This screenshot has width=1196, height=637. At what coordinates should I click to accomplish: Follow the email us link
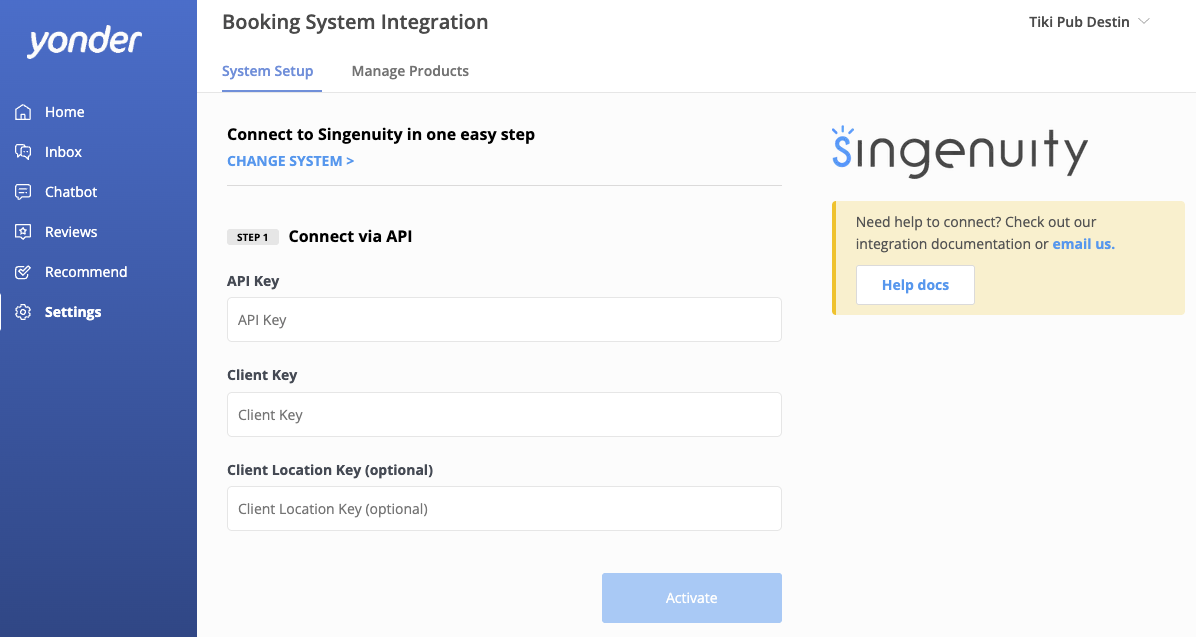click(1083, 244)
